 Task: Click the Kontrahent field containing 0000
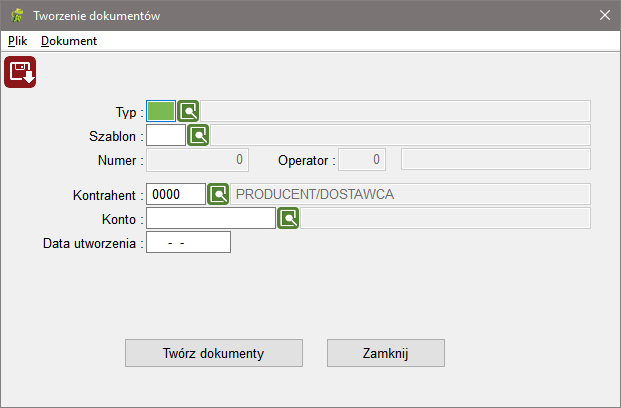coord(176,194)
